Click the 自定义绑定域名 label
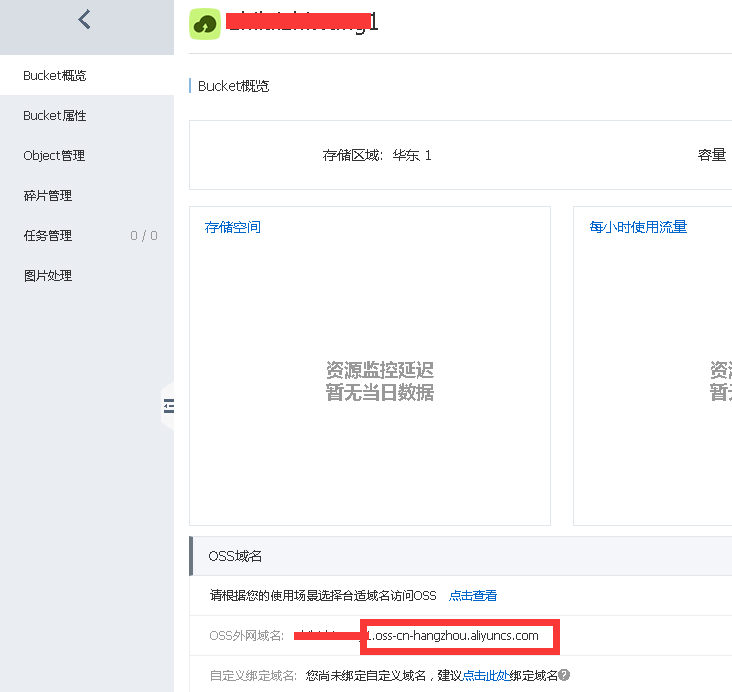Image resolution: width=732 pixels, height=692 pixels. click(x=253, y=676)
